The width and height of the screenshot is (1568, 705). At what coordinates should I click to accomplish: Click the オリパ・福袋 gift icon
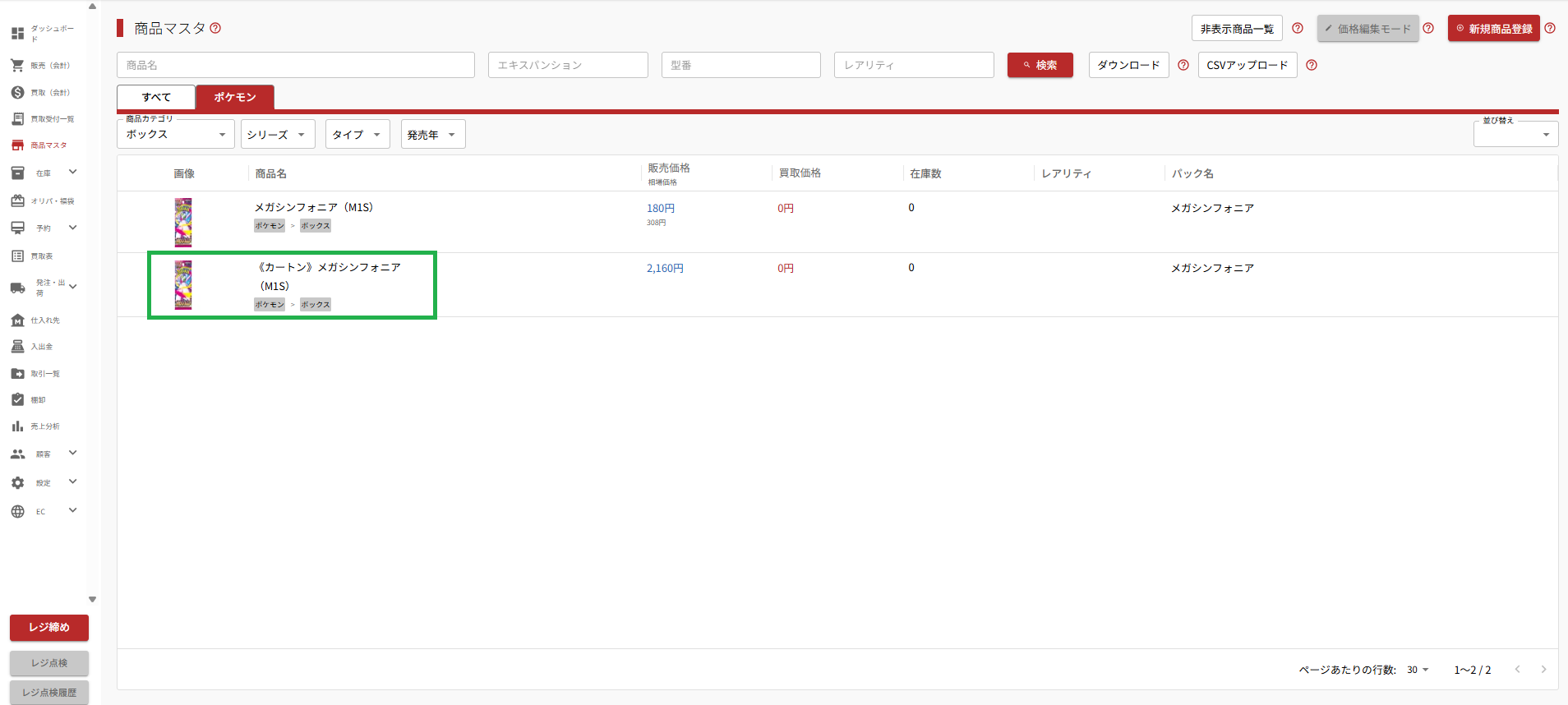point(17,200)
